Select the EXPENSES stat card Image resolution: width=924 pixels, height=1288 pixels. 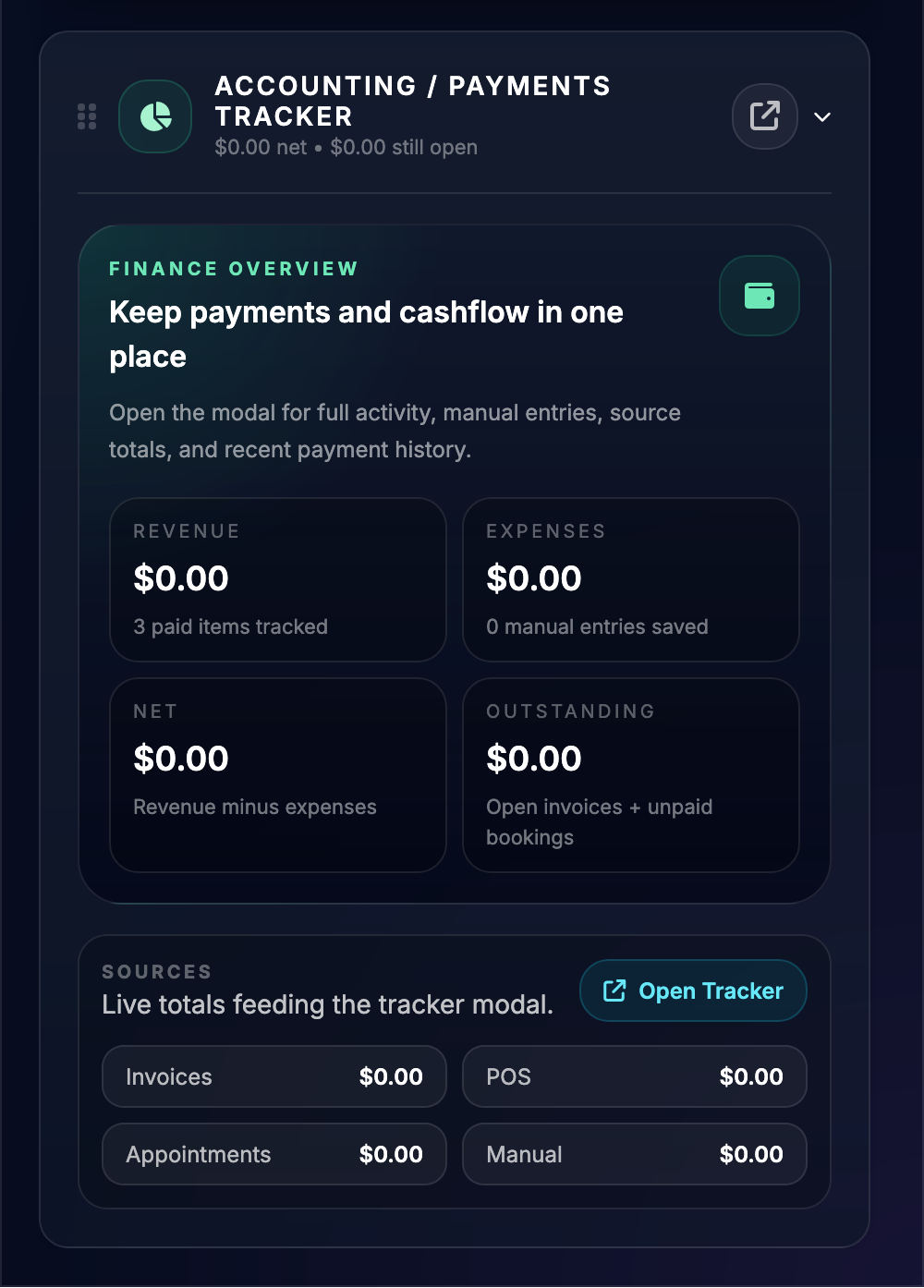point(631,579)
